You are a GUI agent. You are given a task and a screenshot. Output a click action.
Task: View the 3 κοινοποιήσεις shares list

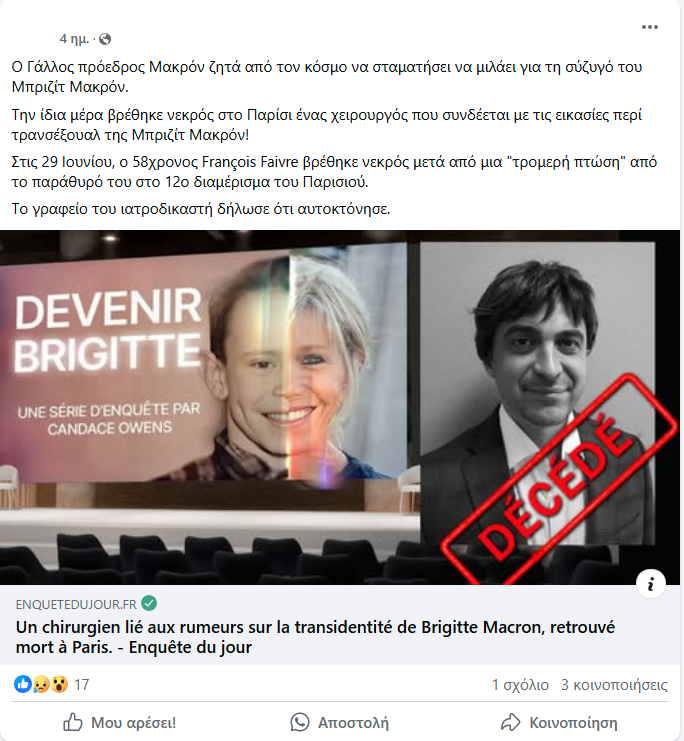(x=614, y=685)
